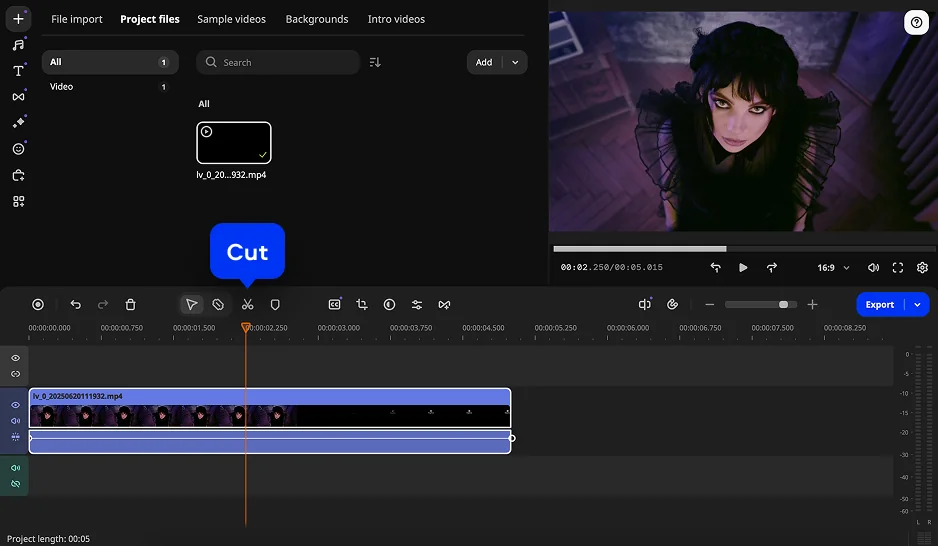The width and height of the screenshot is (938, 546).
Task: Select the linked audio clip under video
Action: [270, 441]
